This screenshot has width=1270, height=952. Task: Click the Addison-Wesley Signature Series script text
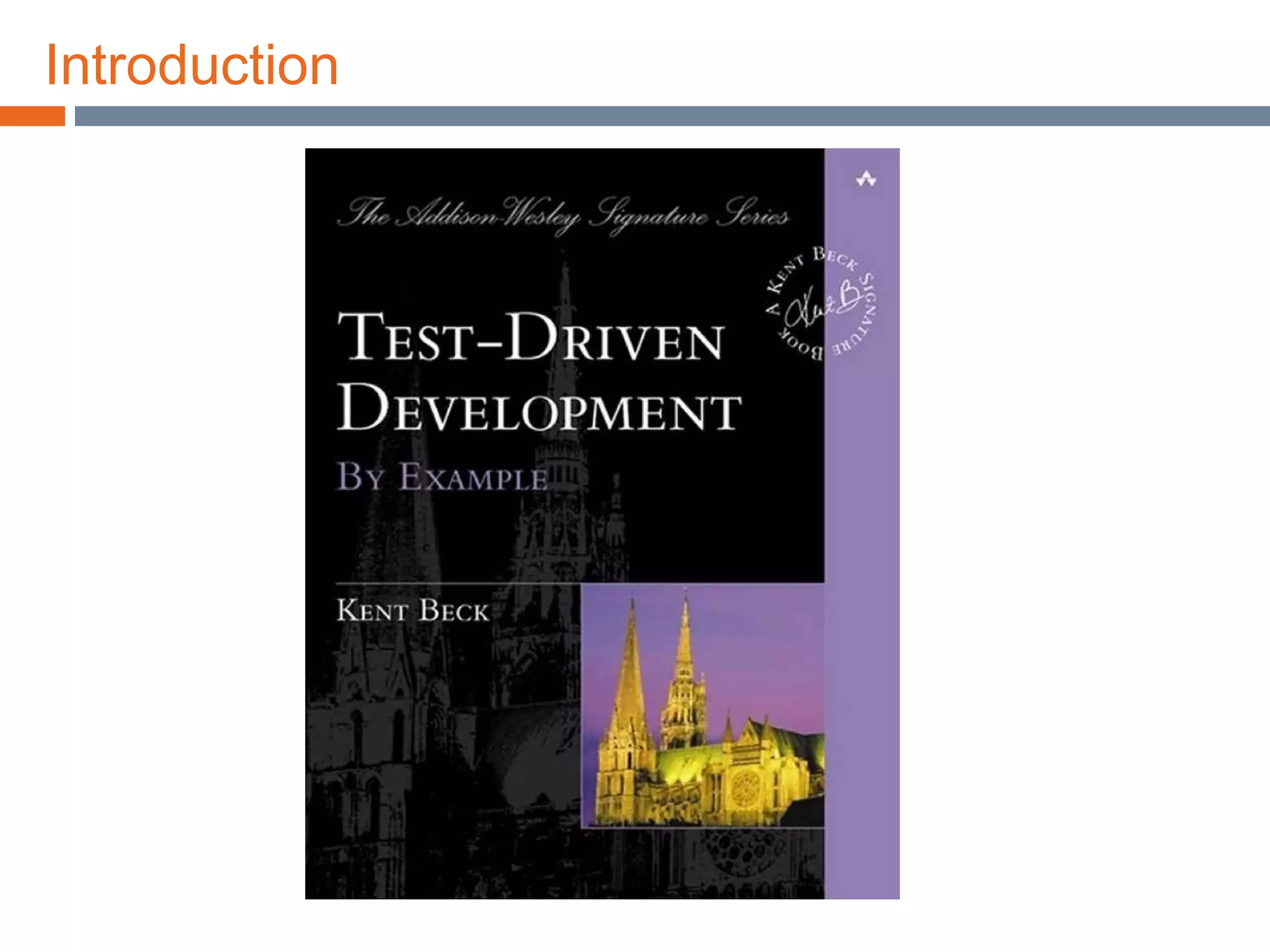point(563,215)
